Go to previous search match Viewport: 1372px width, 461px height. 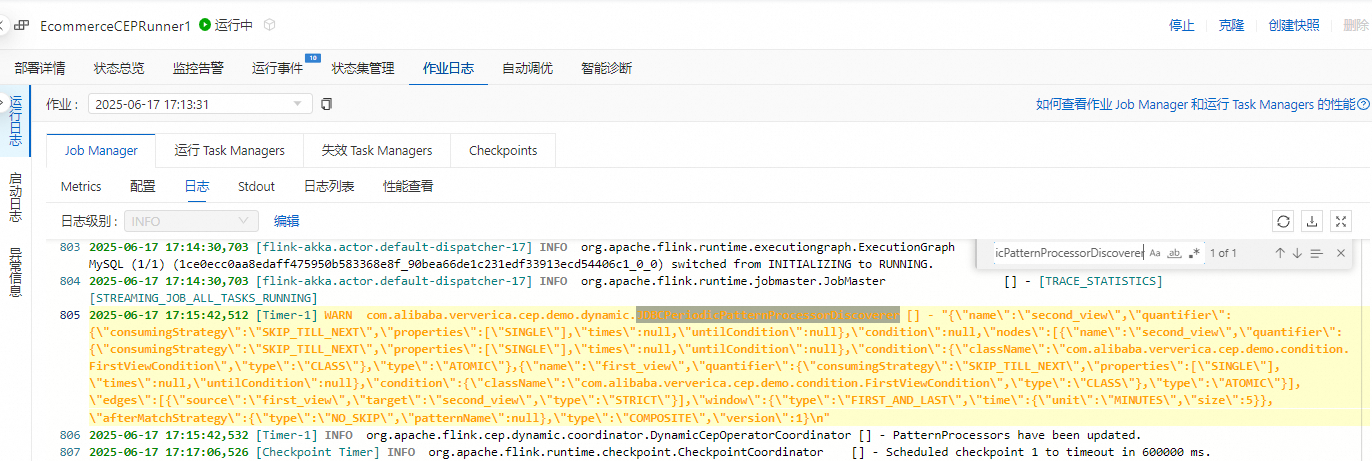1279,253
